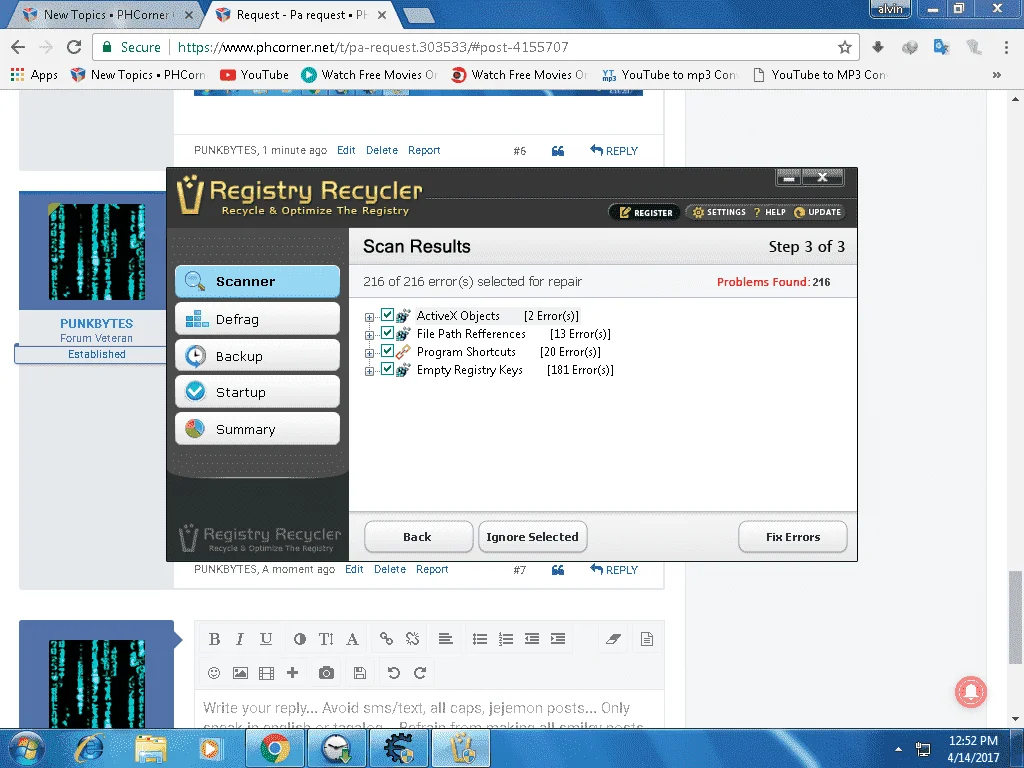Image resolution: width=1024 pixels, height=768 pixels.
Task: Click the Back button
Action: [418, 537]
